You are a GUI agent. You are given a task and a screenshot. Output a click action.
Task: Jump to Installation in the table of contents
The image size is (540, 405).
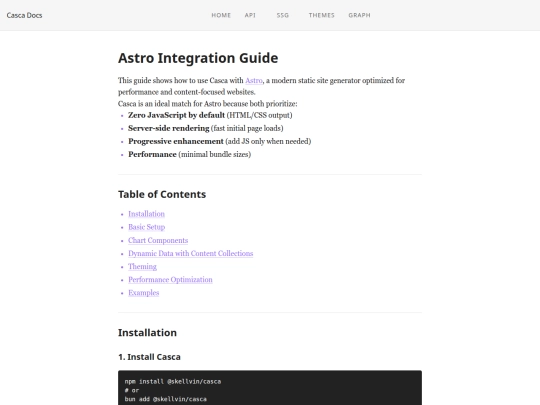tap(146, 214)
